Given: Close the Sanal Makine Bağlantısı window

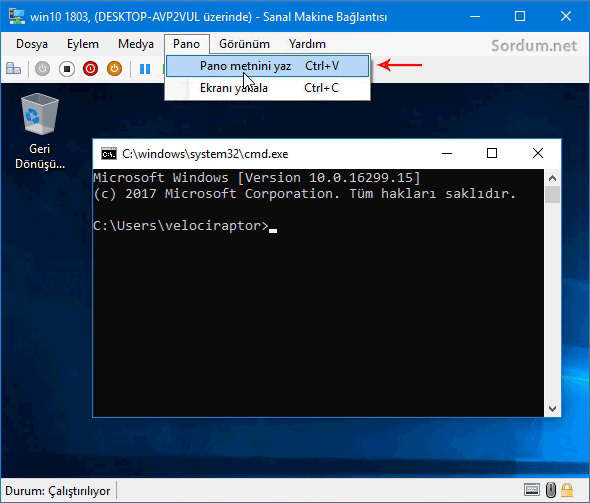Looking at the screenshot, I should pyautogui.click(x=566, y=17).
